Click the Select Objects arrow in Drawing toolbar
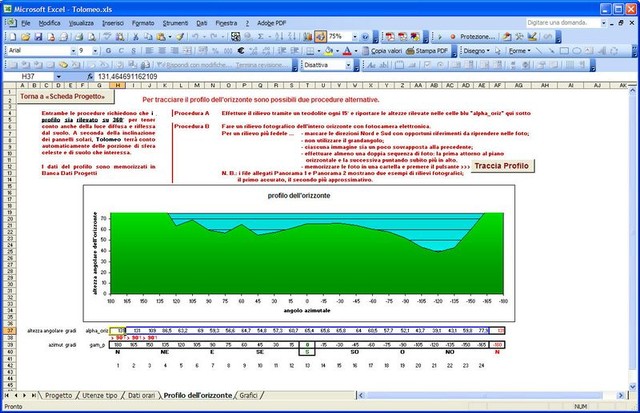The height and width of the screenshot is (413, 640). [x=498, y=51]
